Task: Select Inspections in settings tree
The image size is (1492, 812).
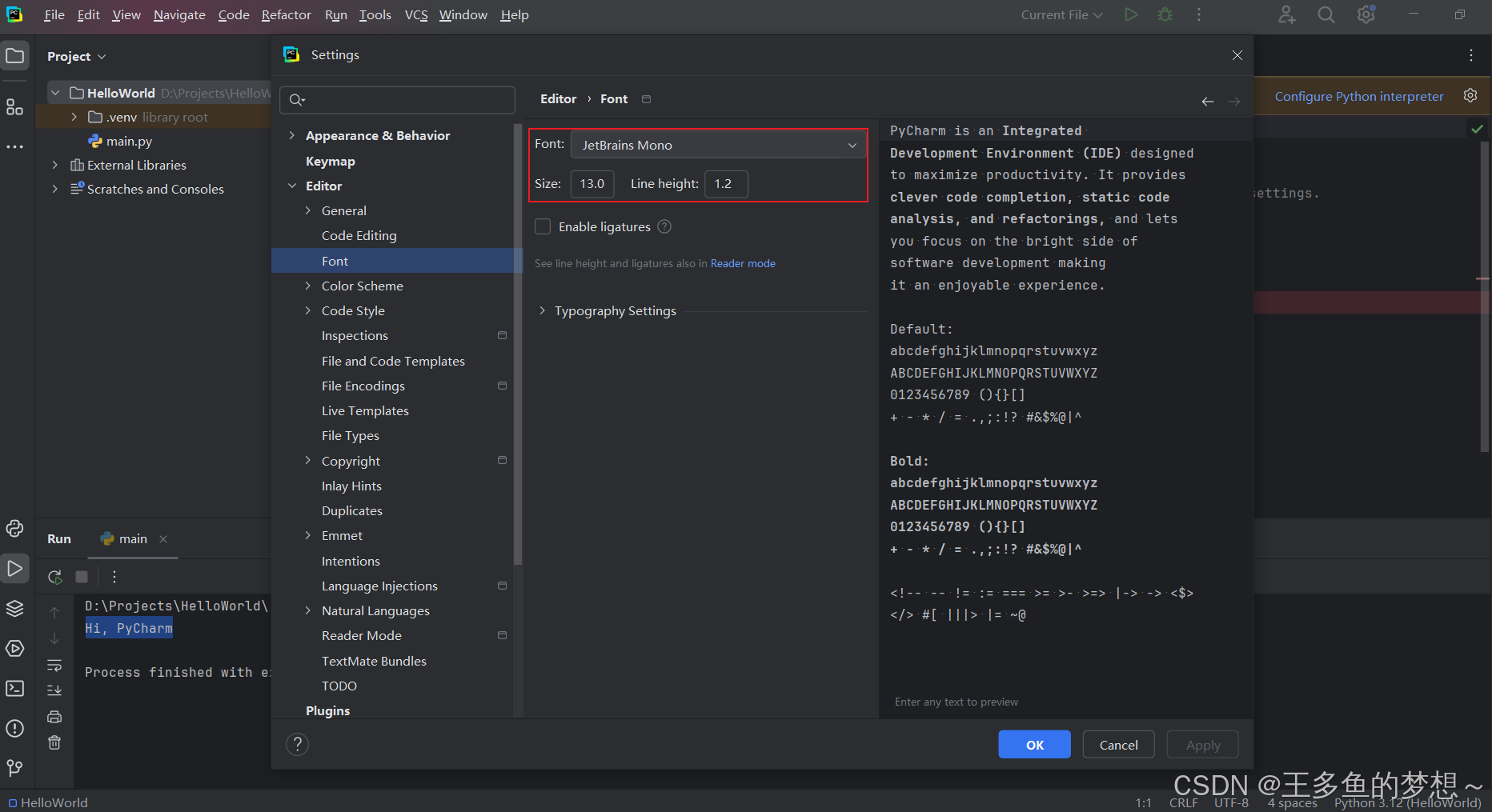Action: (x=355, y=335)
